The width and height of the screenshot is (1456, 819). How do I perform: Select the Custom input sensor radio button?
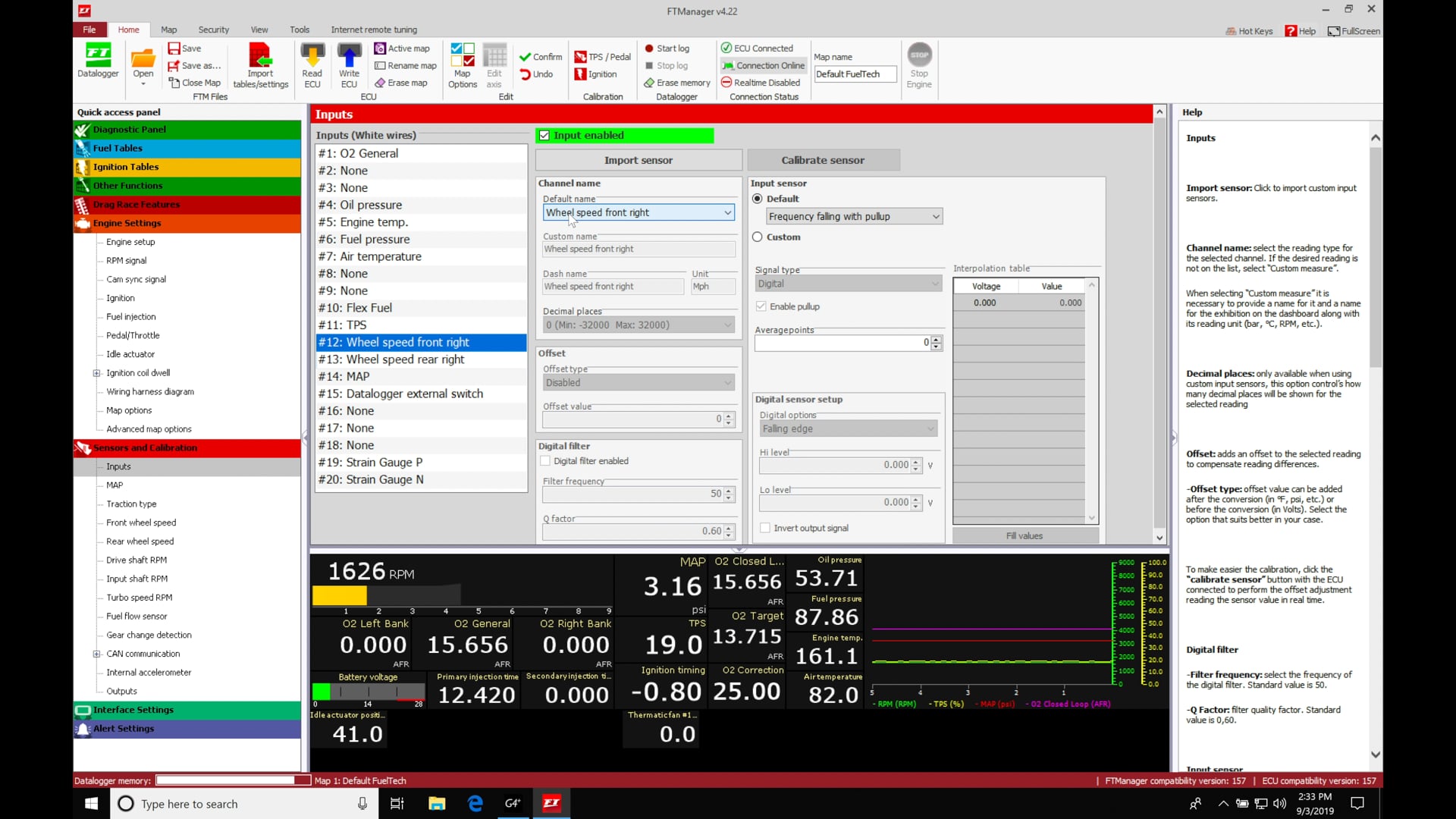(x=758, y=237)
